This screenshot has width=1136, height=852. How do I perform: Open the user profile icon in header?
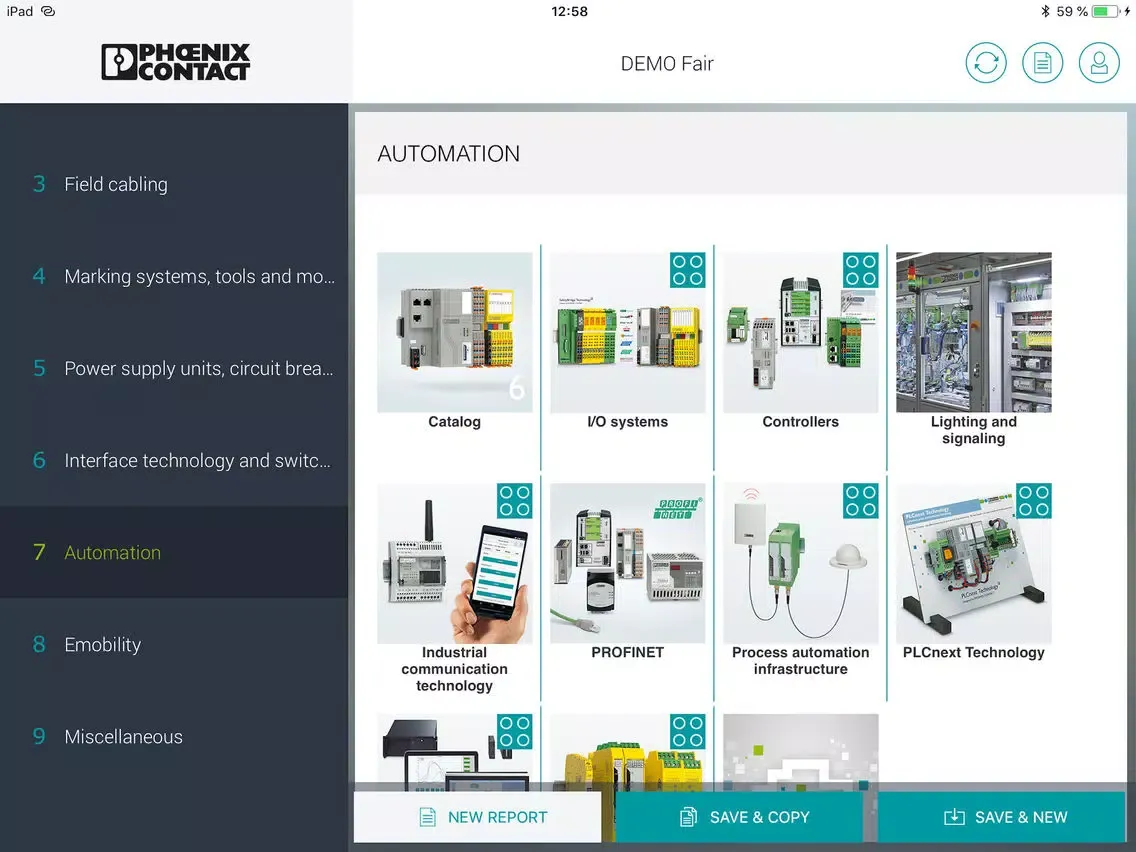coord(1098,63)
